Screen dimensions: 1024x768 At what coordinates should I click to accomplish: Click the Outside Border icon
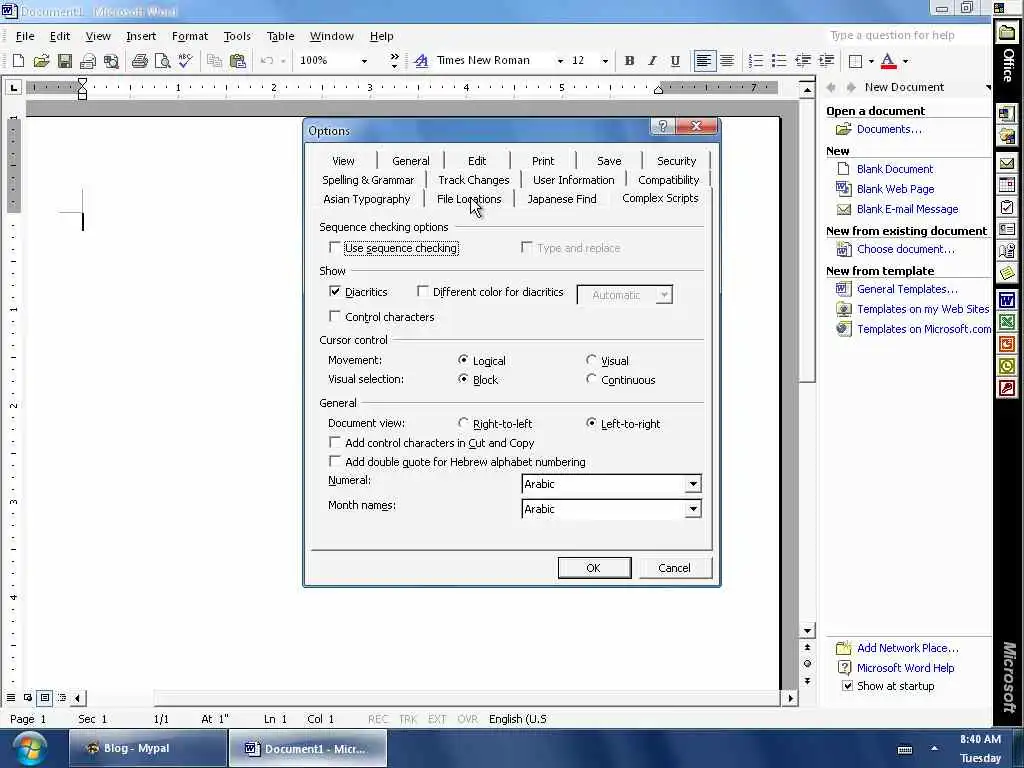pos(855,61)
